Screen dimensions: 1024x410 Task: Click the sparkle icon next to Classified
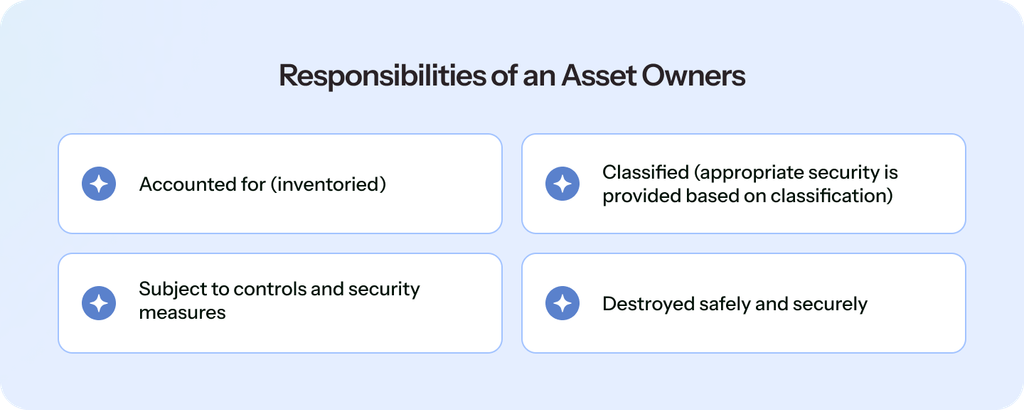coord(562,183)
